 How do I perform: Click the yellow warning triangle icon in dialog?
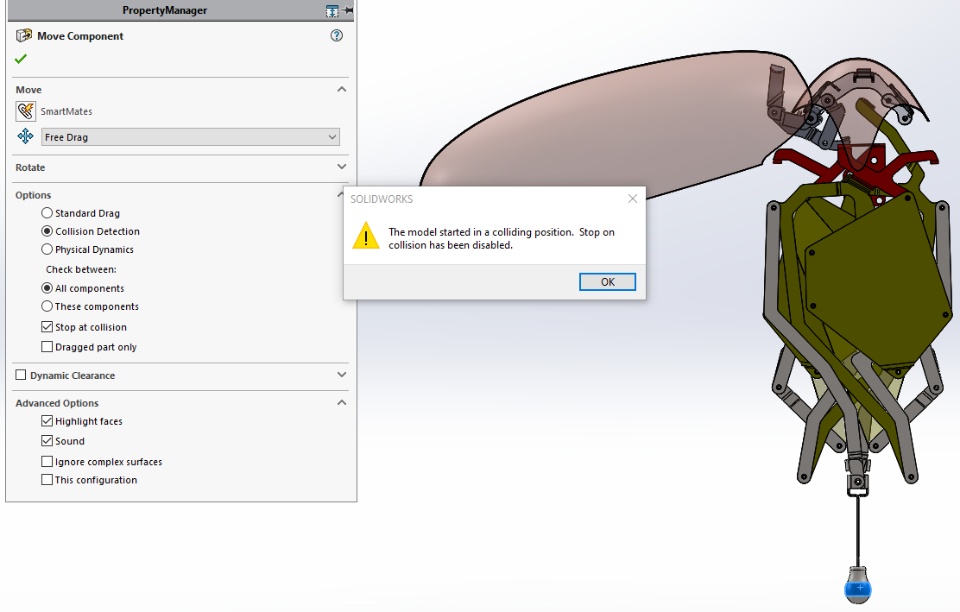(366, 236)
